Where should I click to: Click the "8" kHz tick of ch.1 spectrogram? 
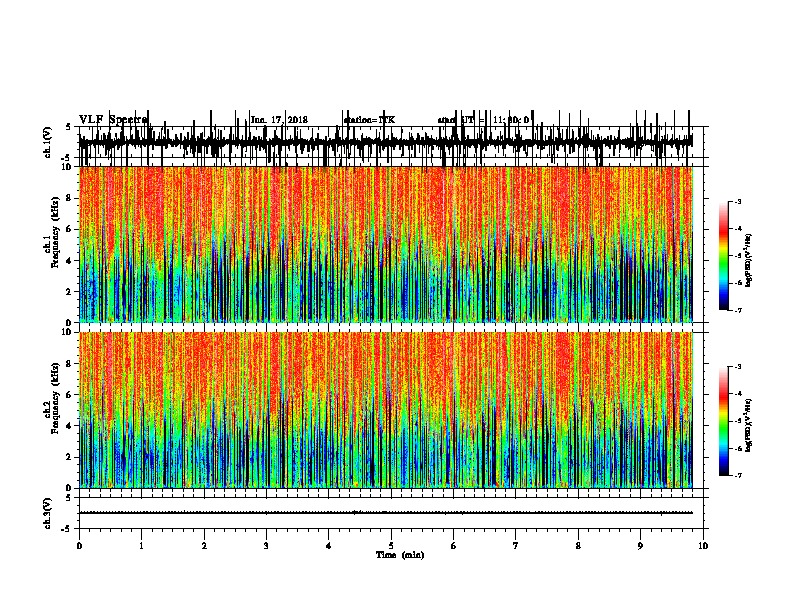pyautogui.click(x=69, y=198)
